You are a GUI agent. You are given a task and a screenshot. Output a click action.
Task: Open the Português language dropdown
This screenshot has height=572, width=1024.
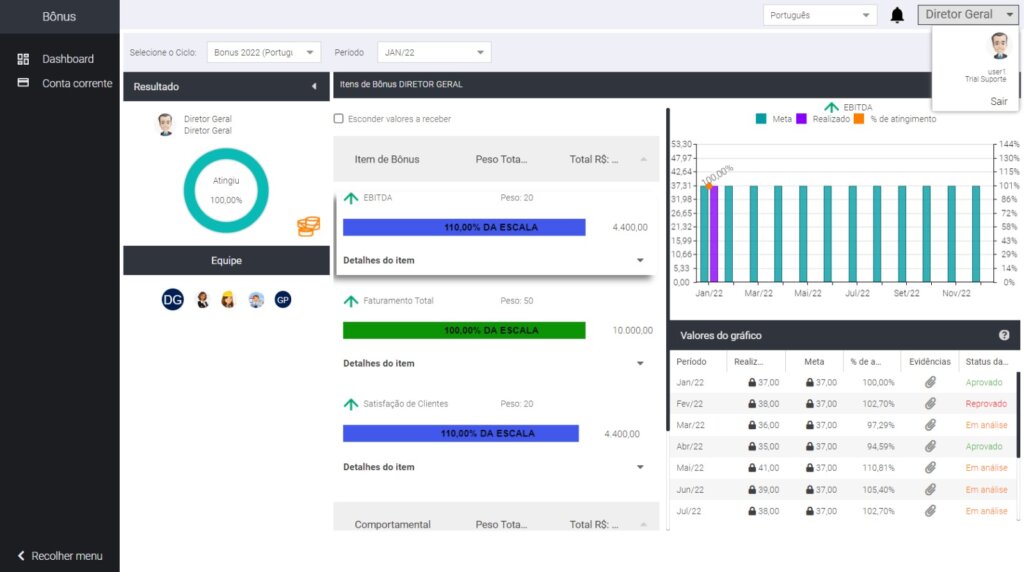tap(820, 15)
